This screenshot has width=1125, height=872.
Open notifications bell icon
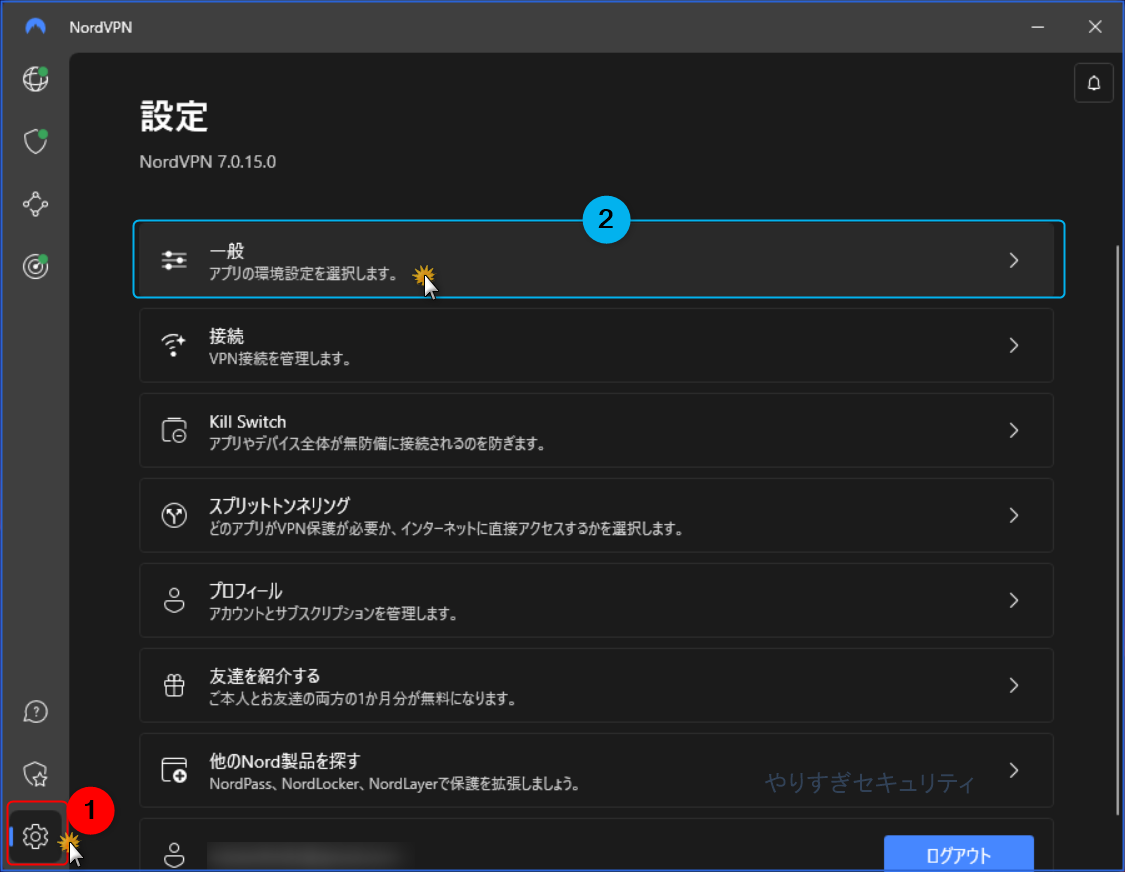pyautogui.click(x=1093, y=83)
